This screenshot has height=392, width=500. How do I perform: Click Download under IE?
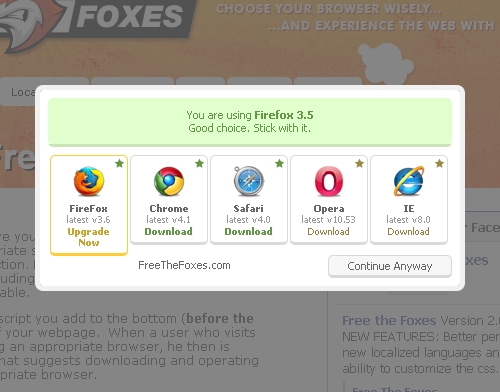[409, 231]
